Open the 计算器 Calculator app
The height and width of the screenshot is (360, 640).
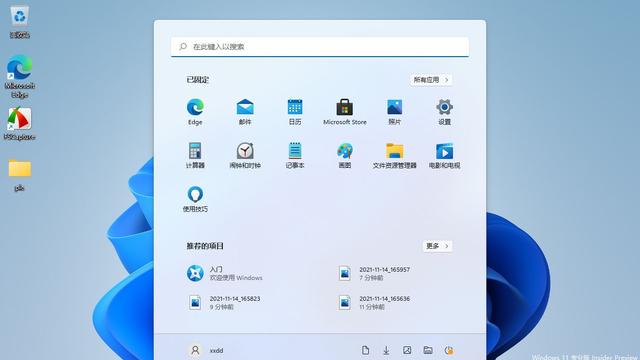click(195, 155)
